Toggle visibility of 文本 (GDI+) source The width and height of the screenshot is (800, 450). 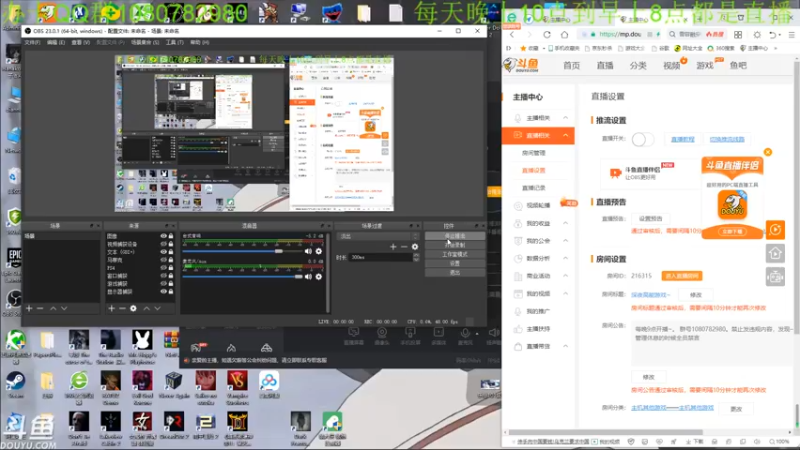pyautogui.click(x=163, y=252)
